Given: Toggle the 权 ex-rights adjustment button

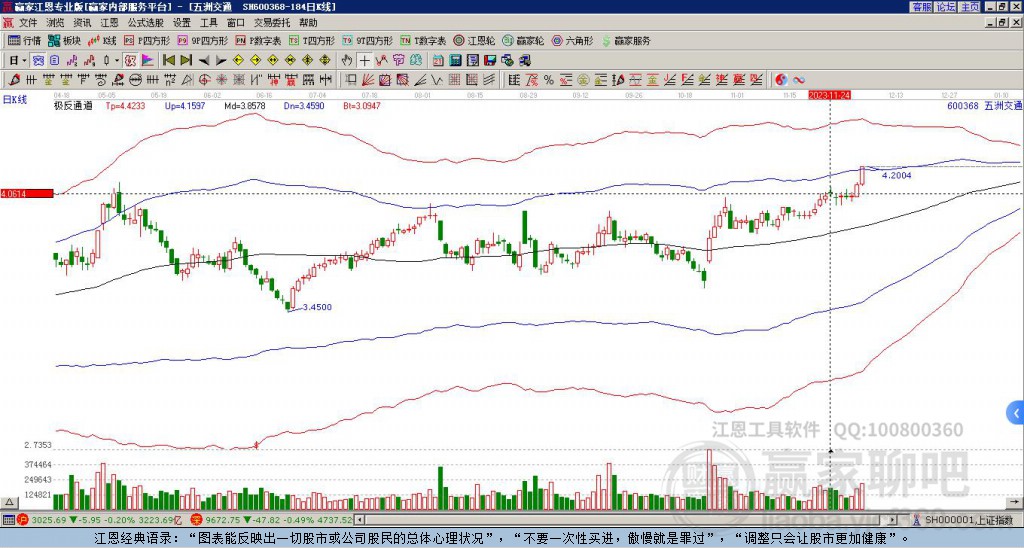Looking at the screenshot, I should [130, 61].
